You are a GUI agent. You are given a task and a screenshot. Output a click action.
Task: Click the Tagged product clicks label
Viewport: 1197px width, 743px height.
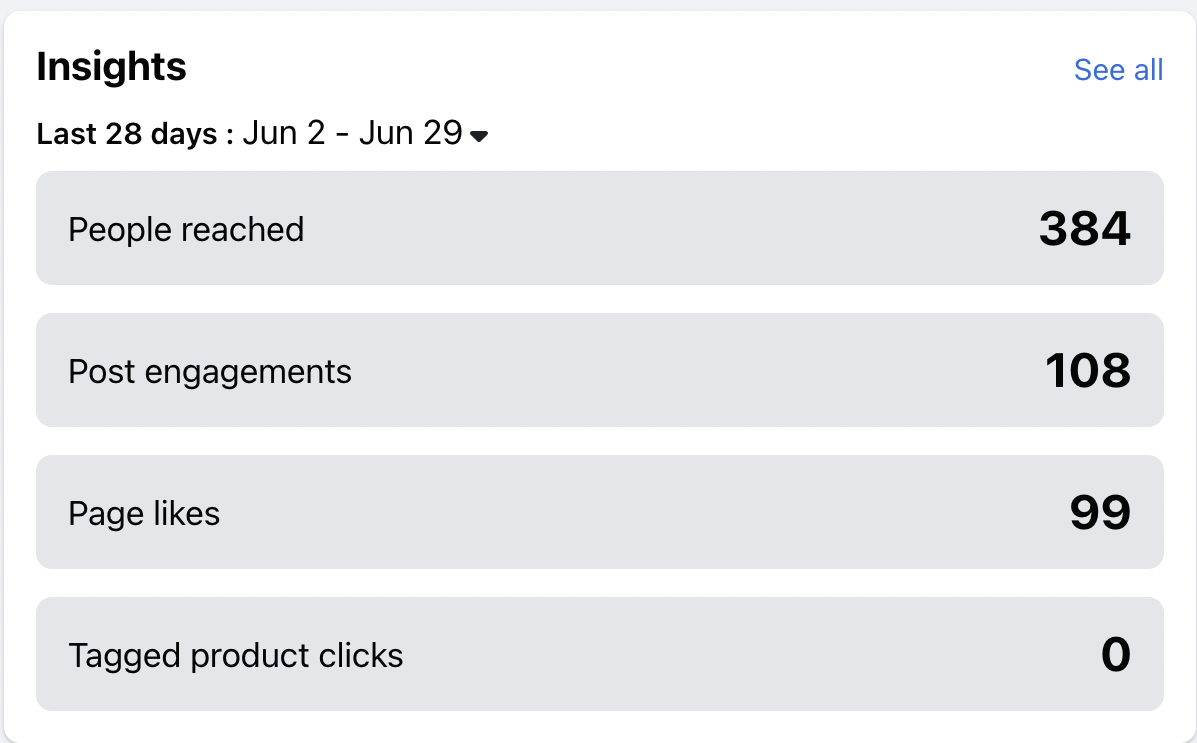click(x=236, y=656)
